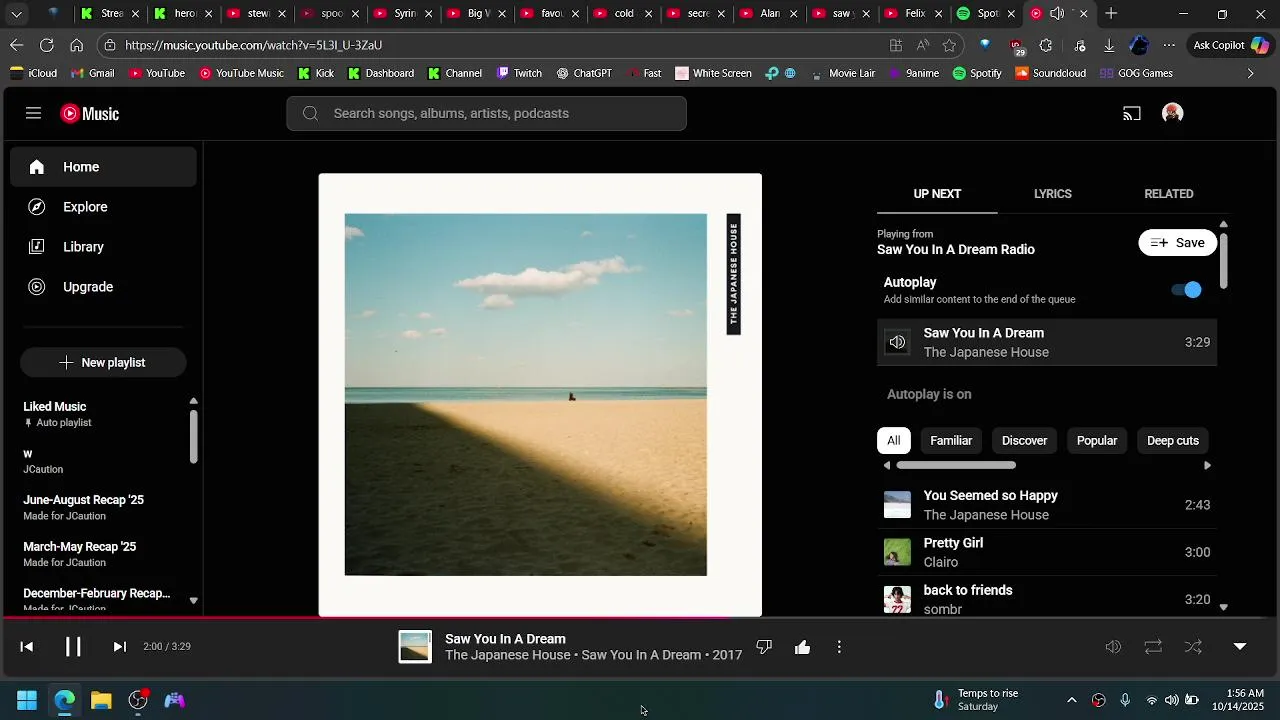The image size is (1280, 720).
Task: Like Saw You In A Dream
Action: tap(802, 647)
